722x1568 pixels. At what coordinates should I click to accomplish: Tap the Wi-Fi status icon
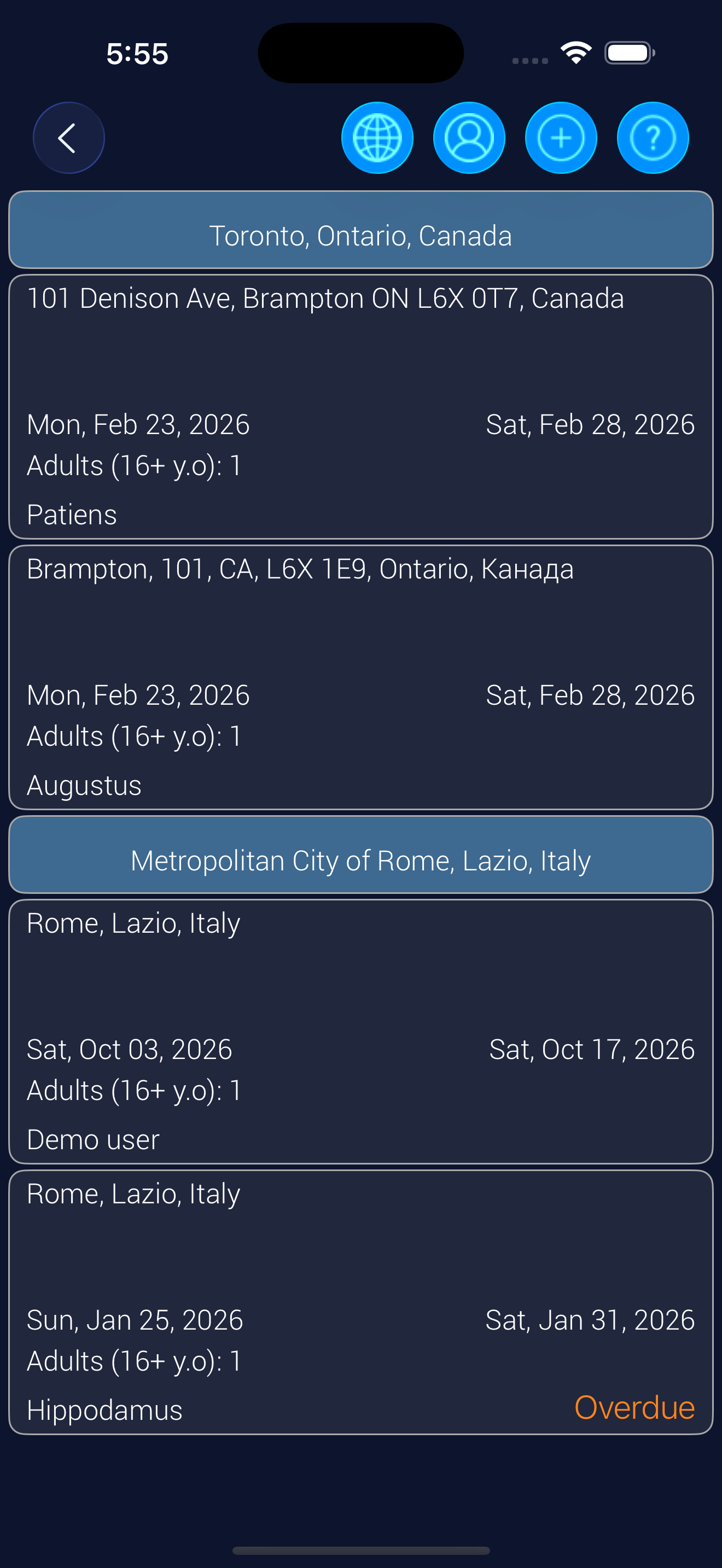coord(576,53)
